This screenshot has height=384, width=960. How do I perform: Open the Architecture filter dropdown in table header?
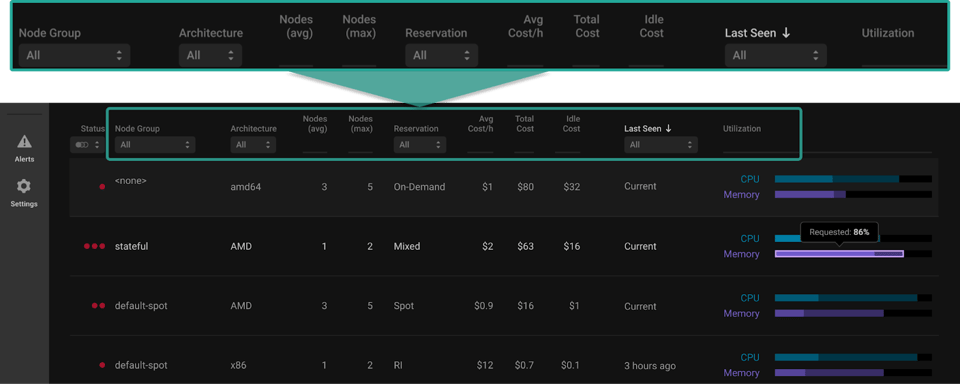click(x=253, y=145)
